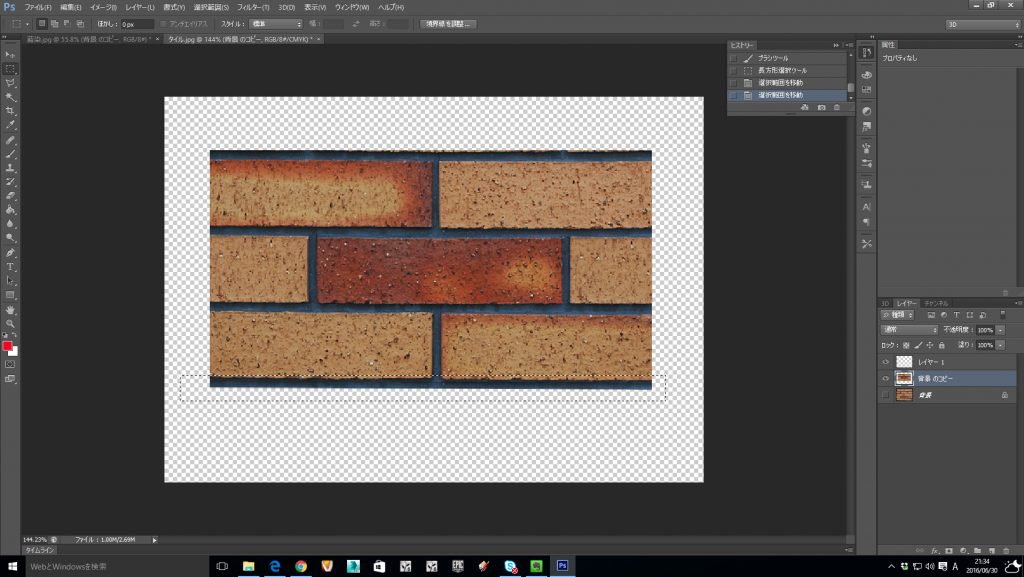The width and height of the screenshot is (1024, 577).
Task: Select the Rectangular Marquee tool
Action: pos(11,69)
